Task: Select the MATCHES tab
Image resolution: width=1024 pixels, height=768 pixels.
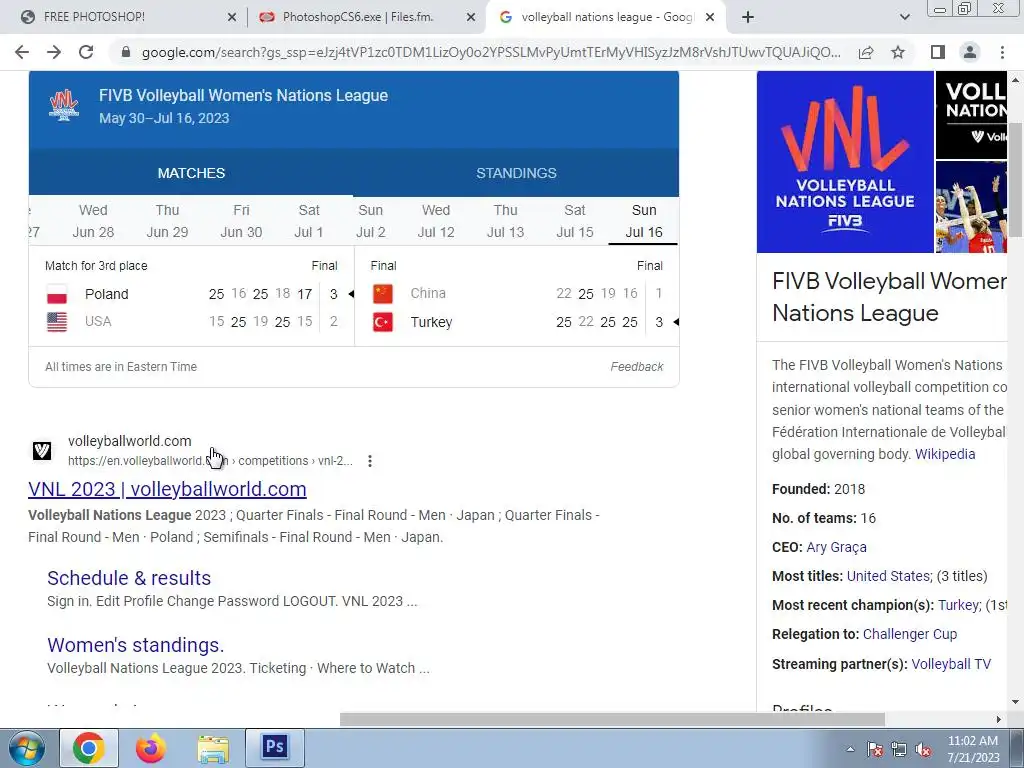Action: click(x=191, y=173)
